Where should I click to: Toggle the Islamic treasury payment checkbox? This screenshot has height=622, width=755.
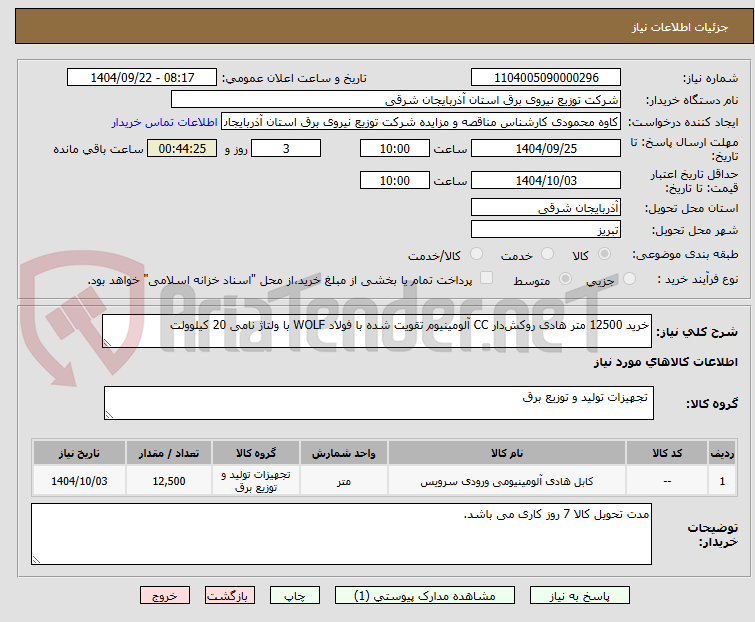487,278
